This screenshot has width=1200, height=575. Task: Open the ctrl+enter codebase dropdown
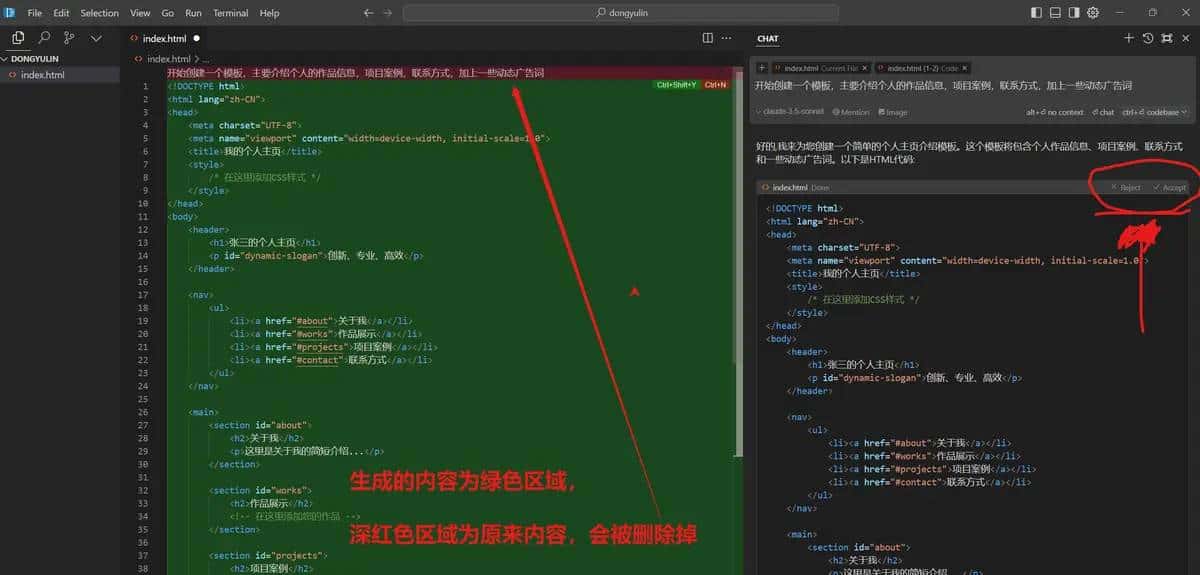[1154, 112]
